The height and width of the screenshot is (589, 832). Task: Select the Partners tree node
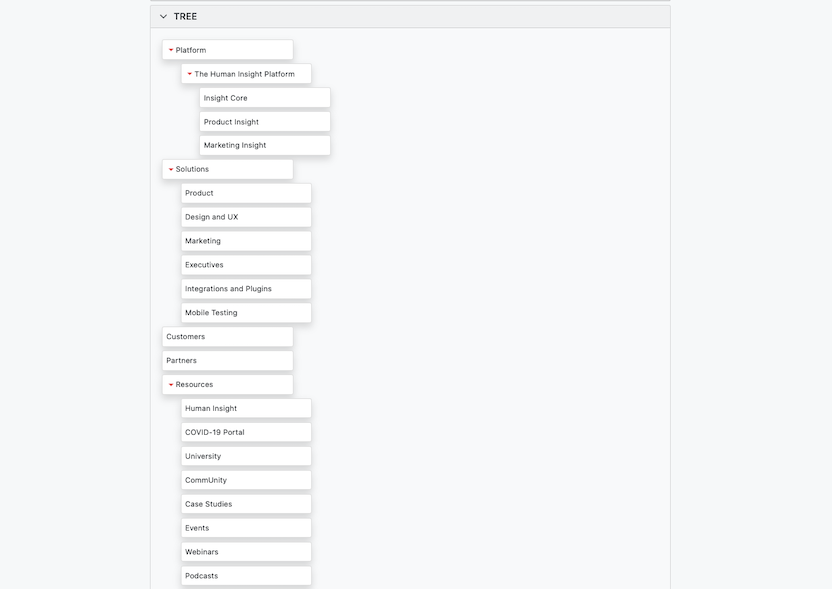227,361
